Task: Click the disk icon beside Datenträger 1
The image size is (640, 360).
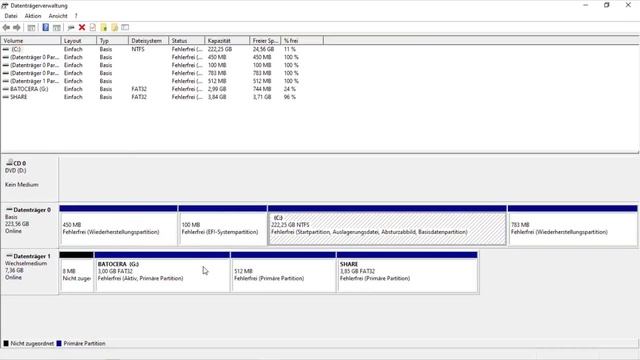Action: [9, 256]
